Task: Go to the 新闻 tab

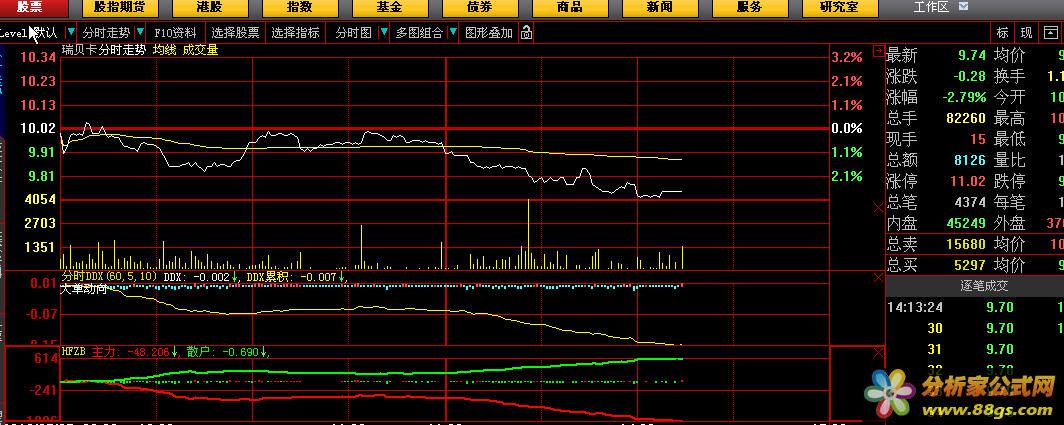Action: coord(660,8)
